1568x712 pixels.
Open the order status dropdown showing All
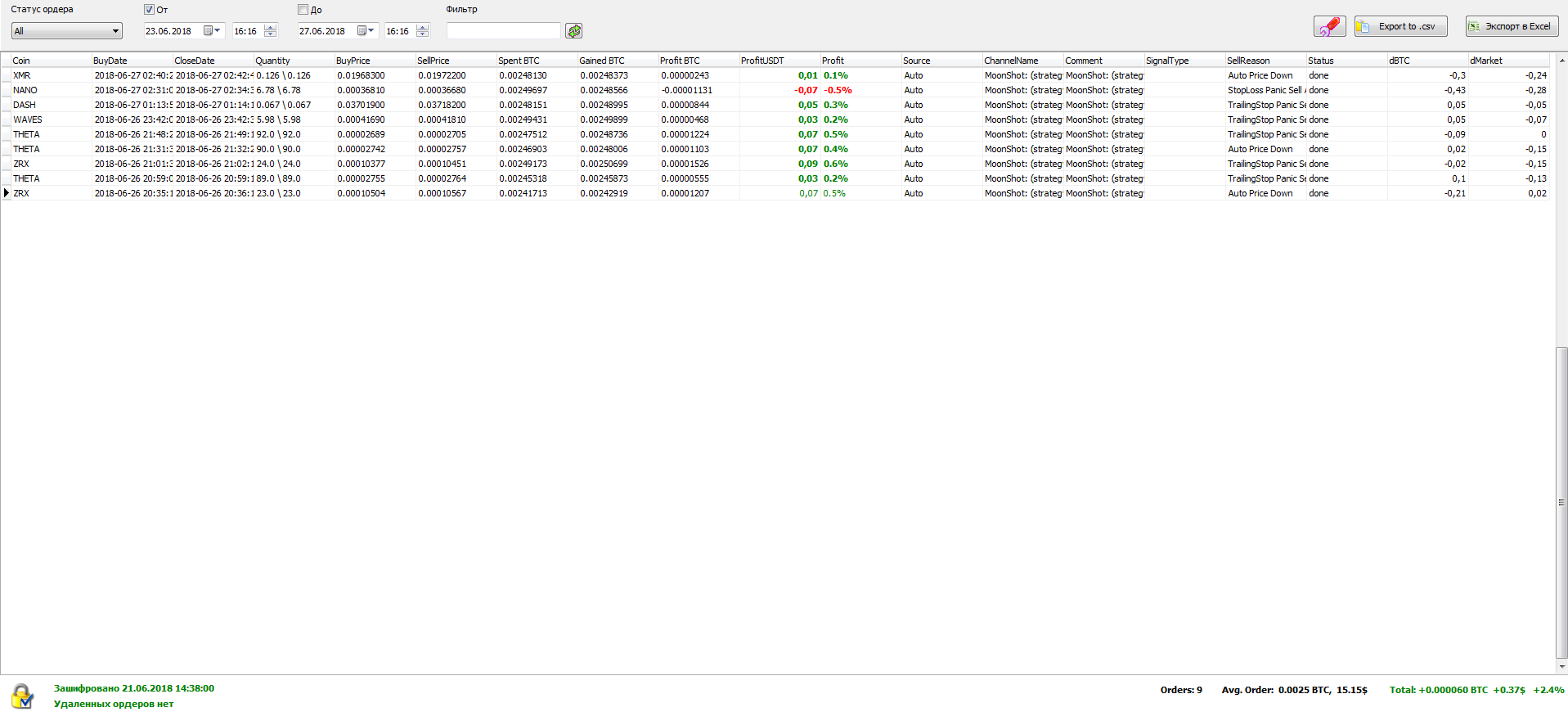pyautogui.click(x=67, y=31)
